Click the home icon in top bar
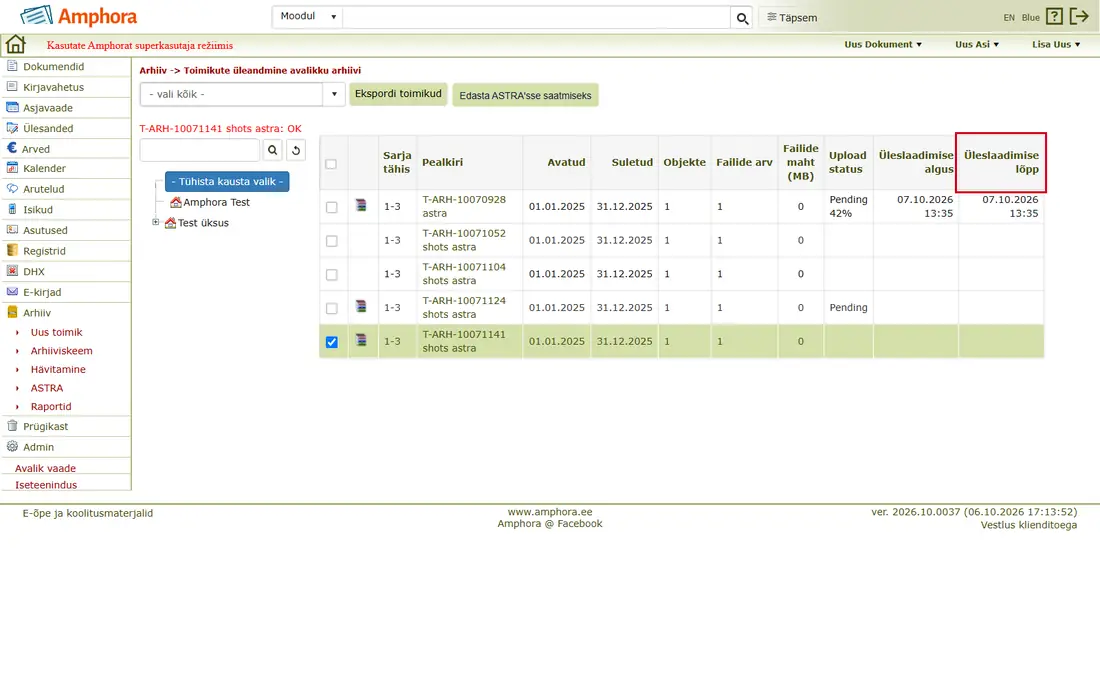The width and height of the screenshot is (1100, 688). click(15, 44)
